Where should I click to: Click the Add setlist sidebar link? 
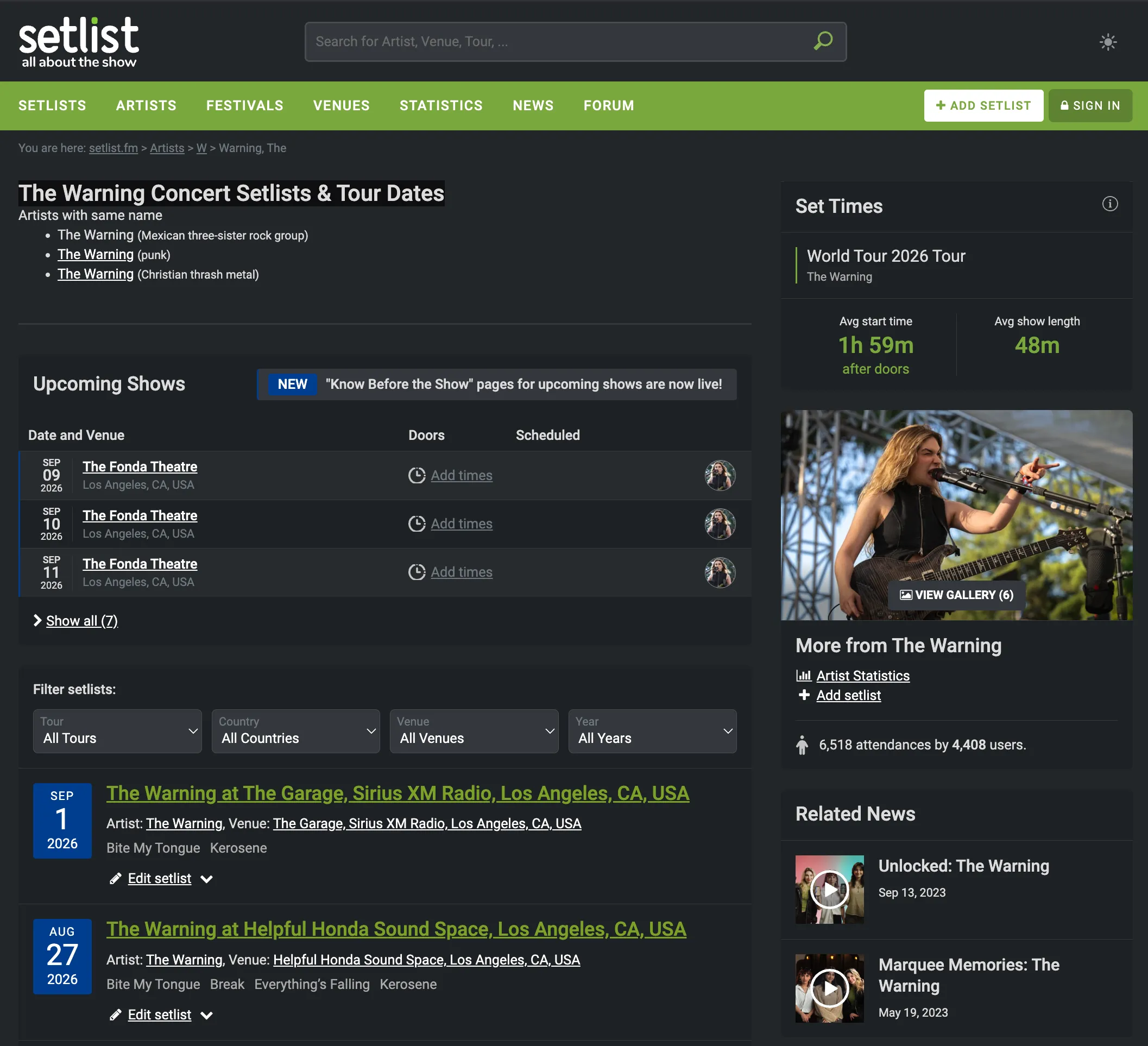pos(848,695)
